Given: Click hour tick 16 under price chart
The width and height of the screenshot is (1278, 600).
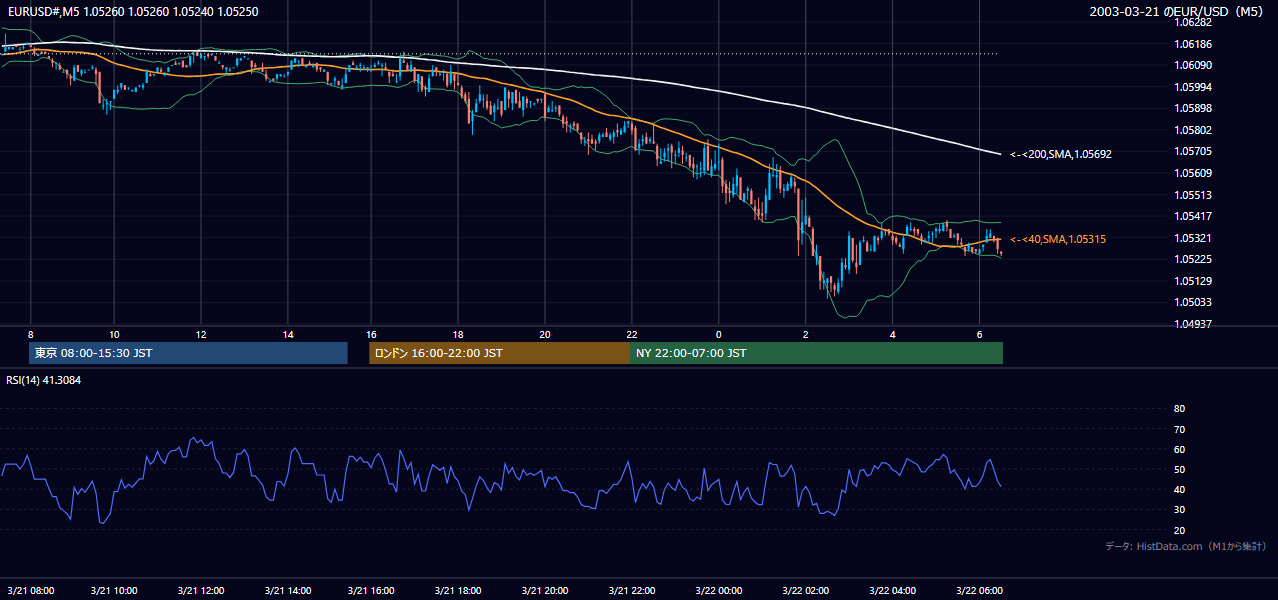Looking at the screenshot, I should click(x=371, y=334).
